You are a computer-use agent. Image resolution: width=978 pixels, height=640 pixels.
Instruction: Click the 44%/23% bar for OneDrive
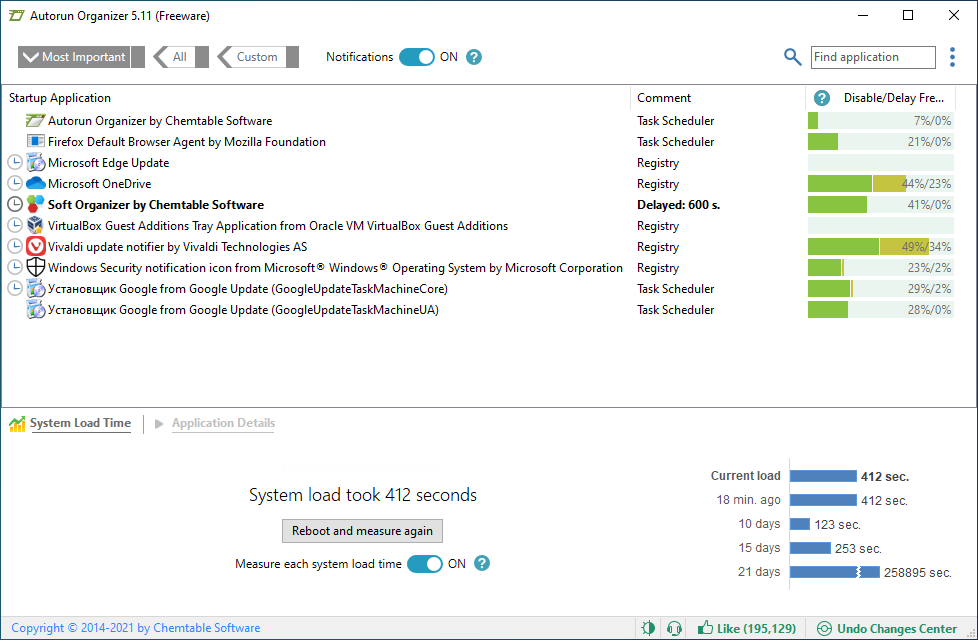pos(881,183)
